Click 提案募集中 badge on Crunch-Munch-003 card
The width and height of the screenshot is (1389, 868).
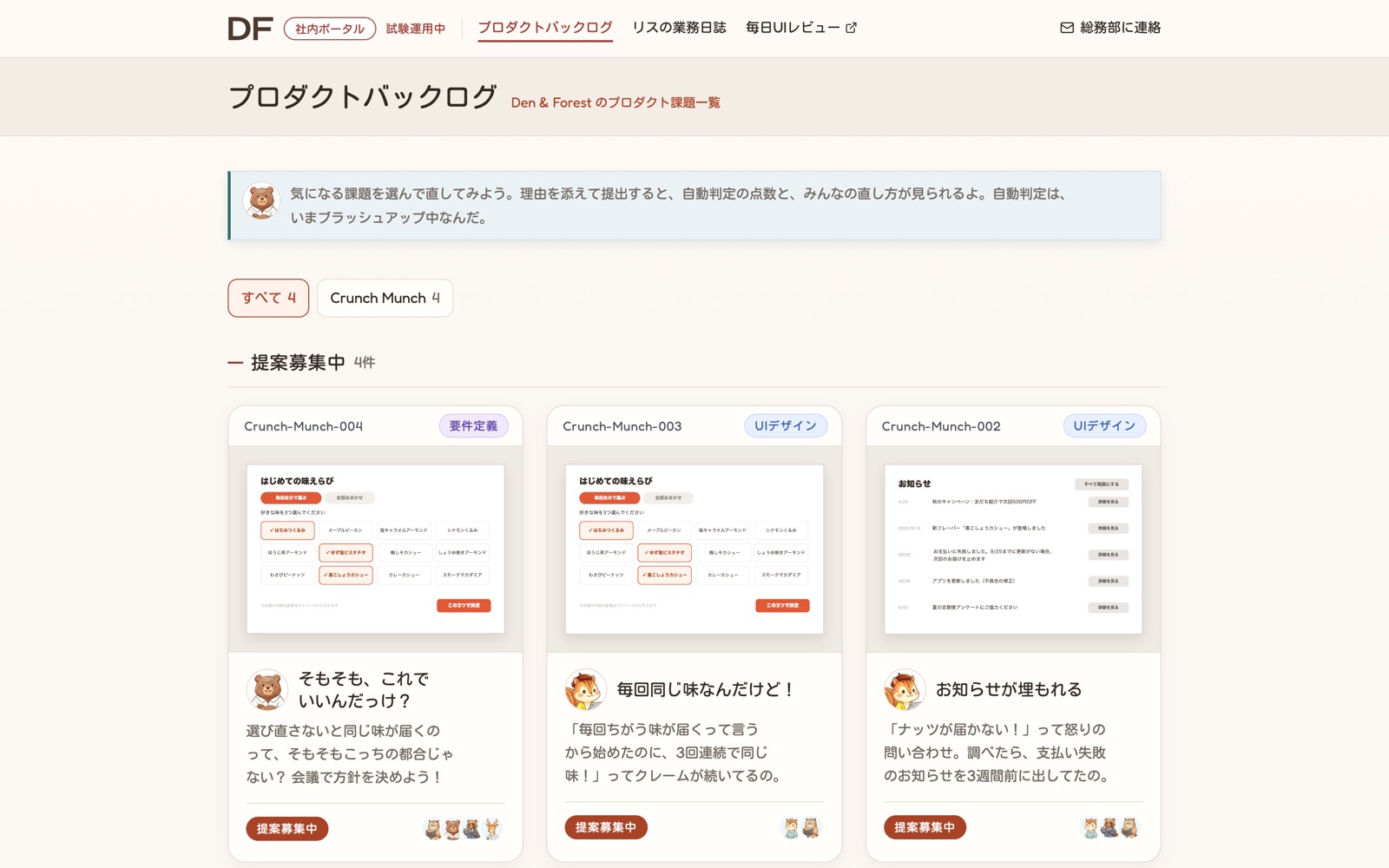pyautogui.click(x=606, y=827)
